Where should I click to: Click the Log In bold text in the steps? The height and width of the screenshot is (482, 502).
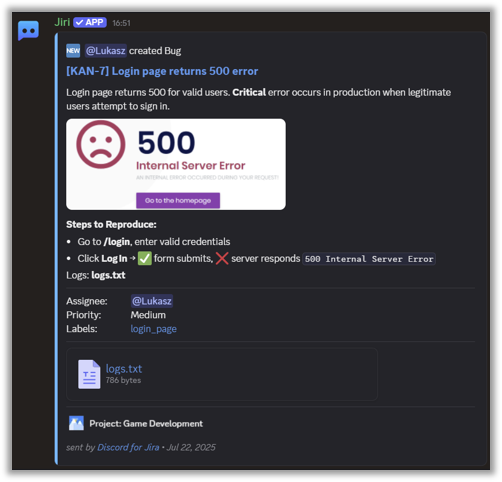114,259
